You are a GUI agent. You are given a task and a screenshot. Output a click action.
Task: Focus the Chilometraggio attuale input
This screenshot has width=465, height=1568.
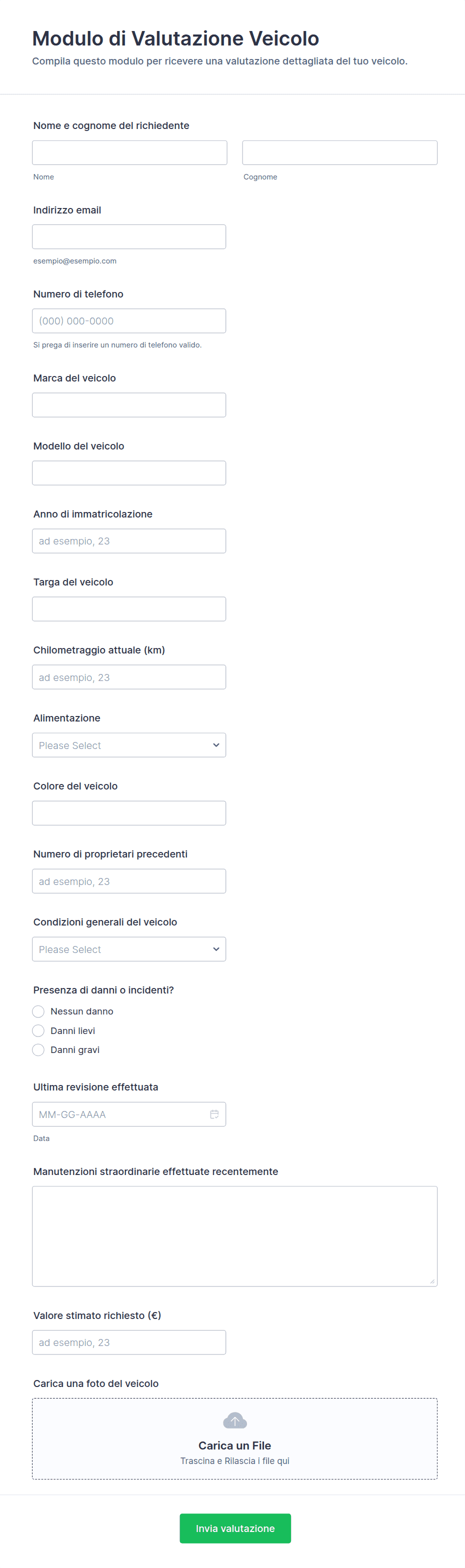(129, 677)
